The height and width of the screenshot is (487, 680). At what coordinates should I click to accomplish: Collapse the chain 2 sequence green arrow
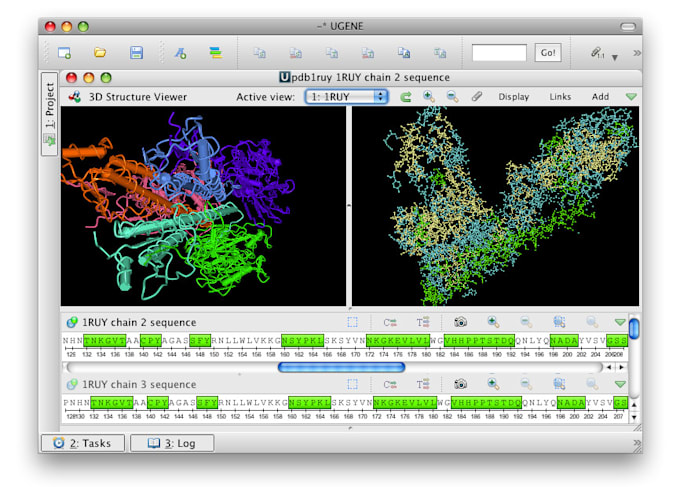(620, 323)
